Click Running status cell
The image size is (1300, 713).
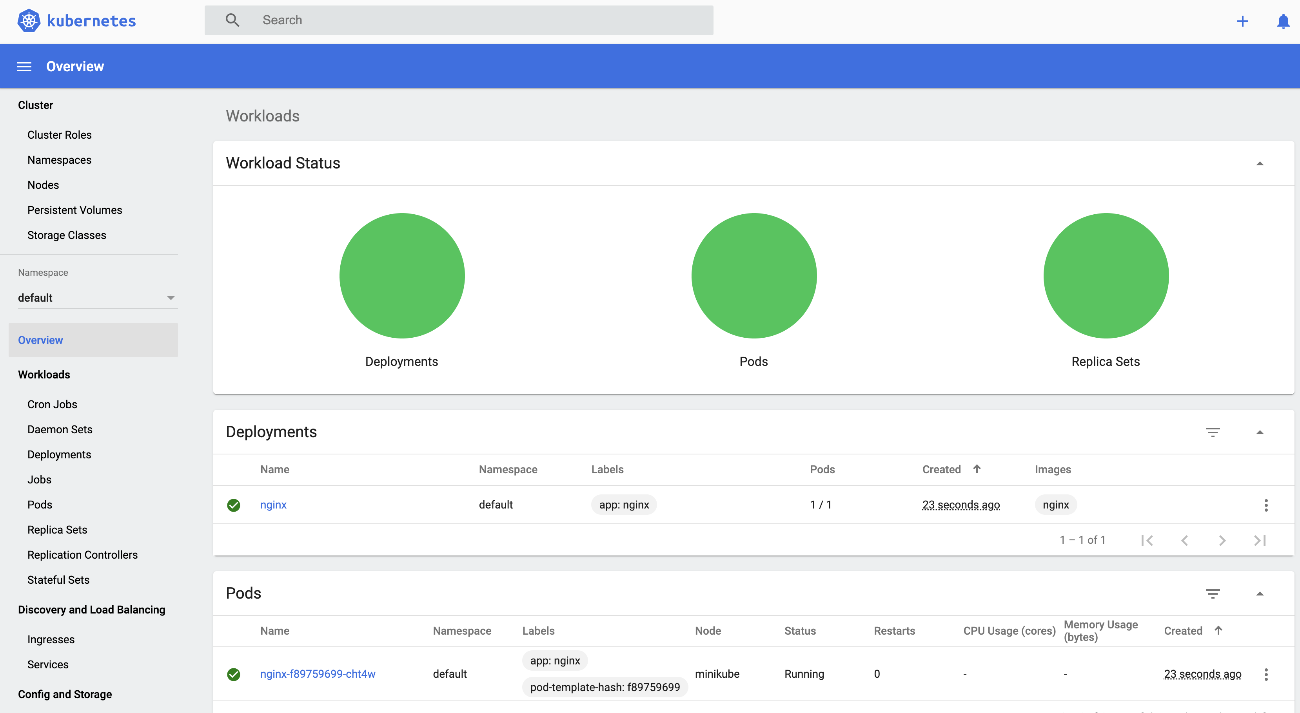click(x=804, y=674)
